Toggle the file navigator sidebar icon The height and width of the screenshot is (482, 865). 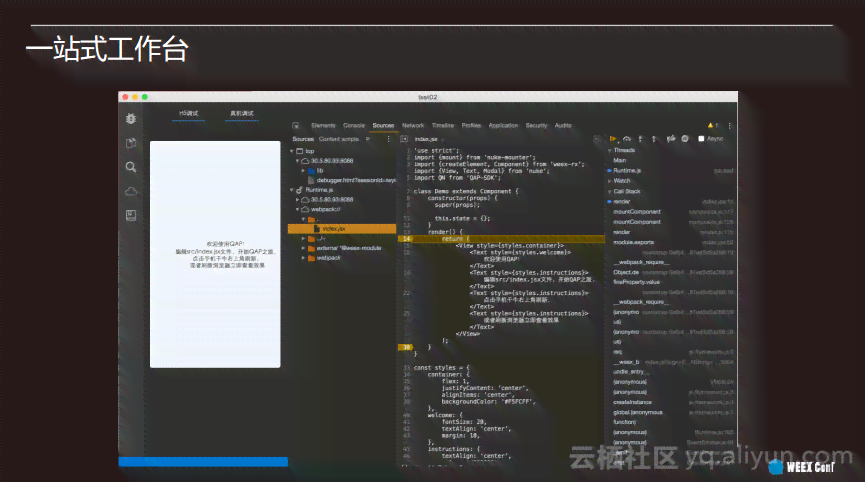[x=404, y=139]
